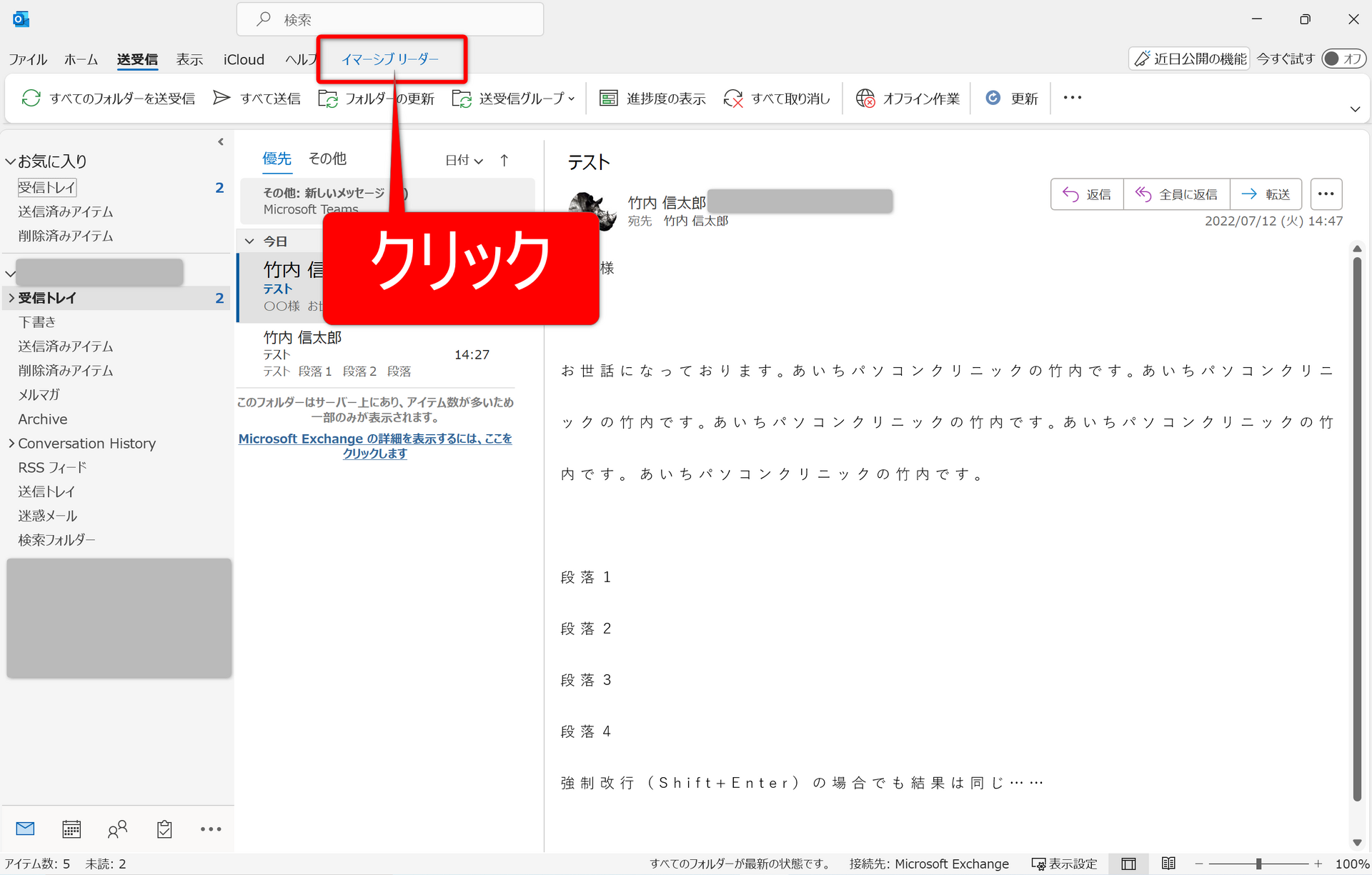The image size is (1372, 875).
Task: Toggle sort order arrow next to 日付
Action: click(504, 160)
